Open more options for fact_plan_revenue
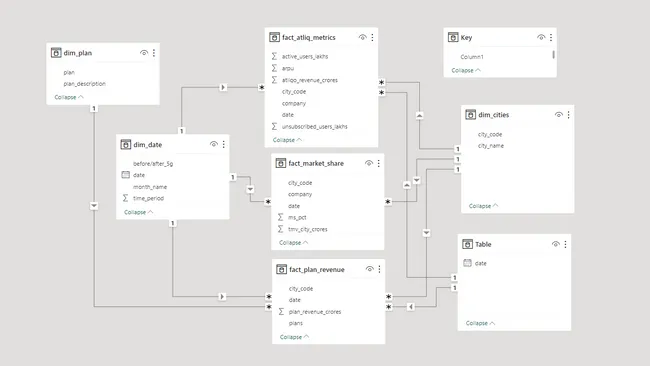650x366 pixels. pos(379,269)
